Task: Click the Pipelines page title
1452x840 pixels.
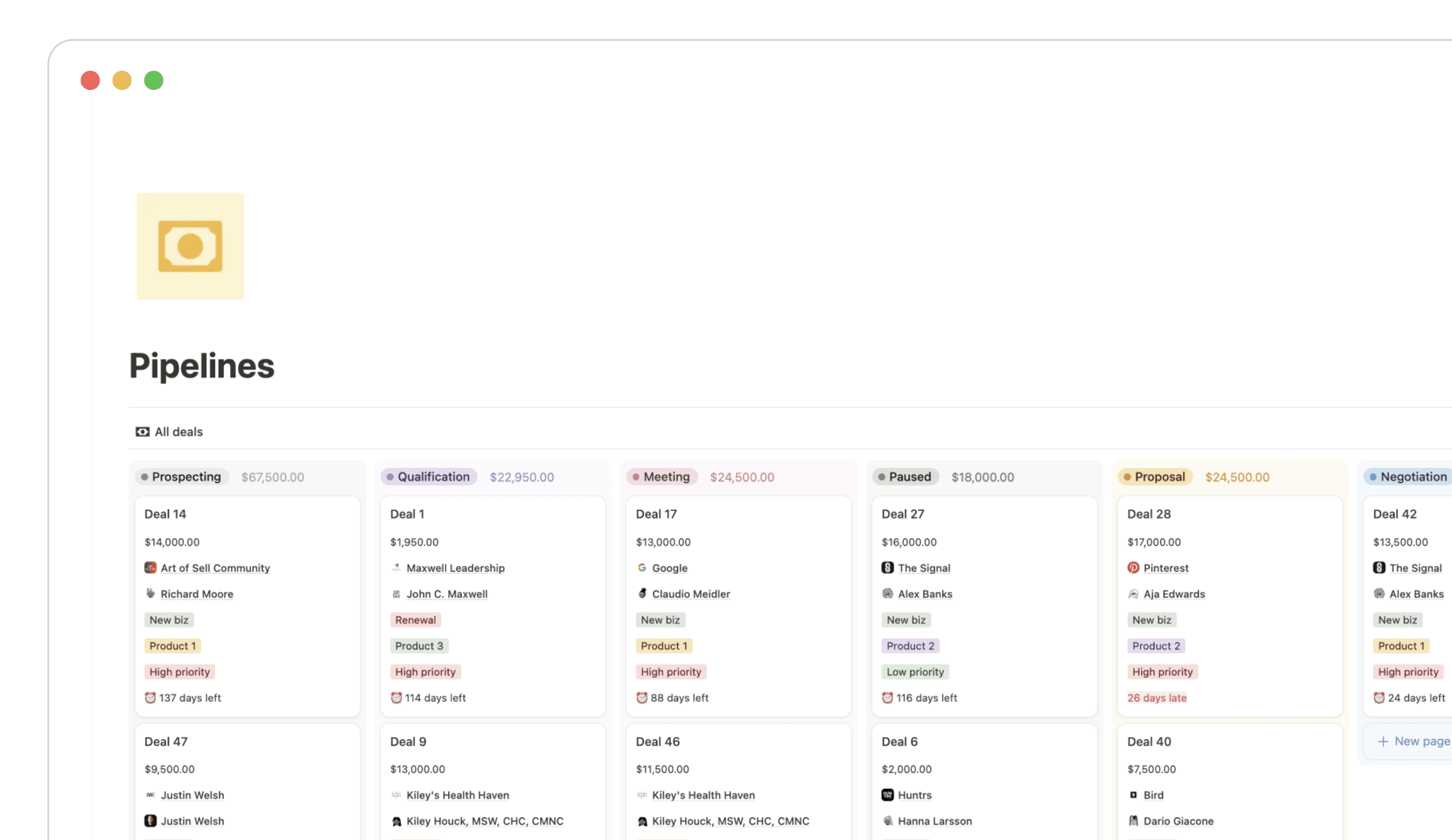Action: point(202,366)
